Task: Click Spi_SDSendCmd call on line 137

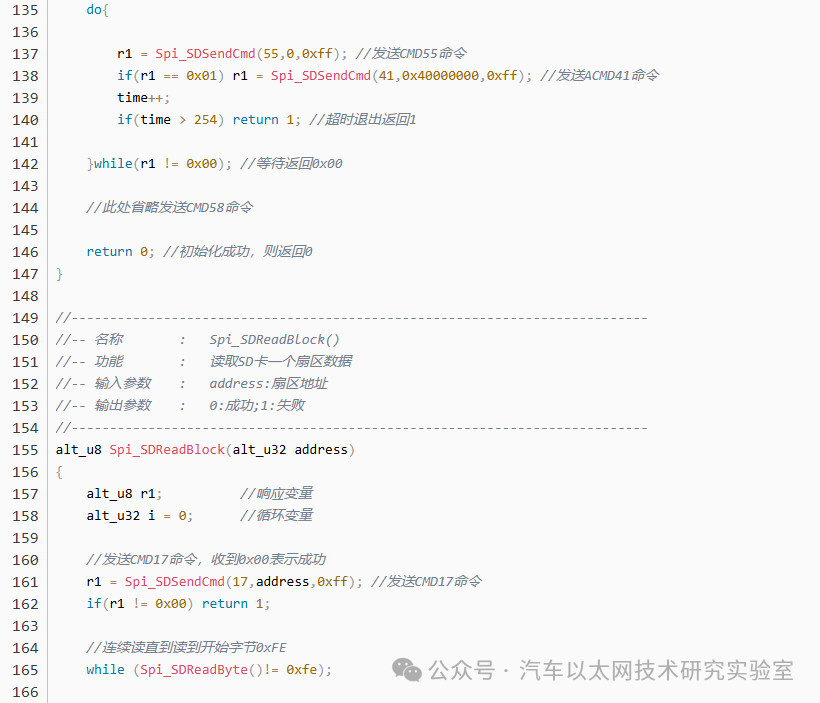Action: pyautogui.click(x=205, y=53)
